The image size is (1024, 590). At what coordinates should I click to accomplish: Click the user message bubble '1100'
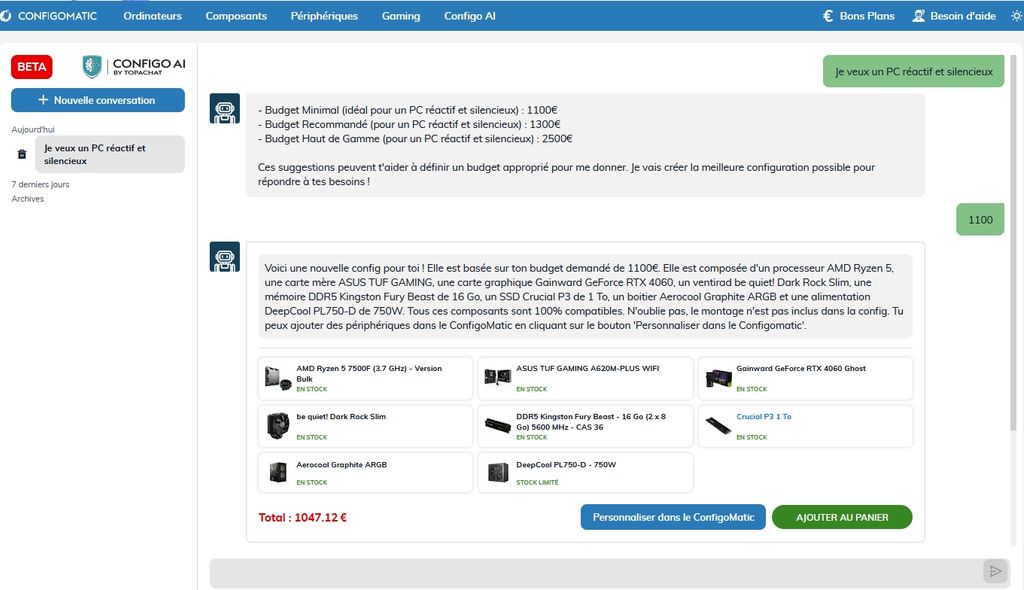(980, 220)
